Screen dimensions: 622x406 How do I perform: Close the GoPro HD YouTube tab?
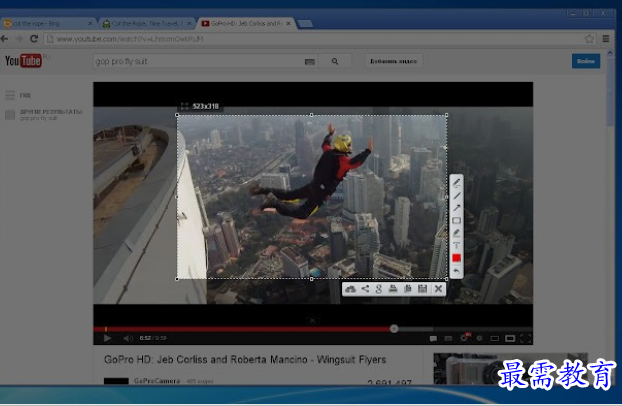click(x=288, y=24)
